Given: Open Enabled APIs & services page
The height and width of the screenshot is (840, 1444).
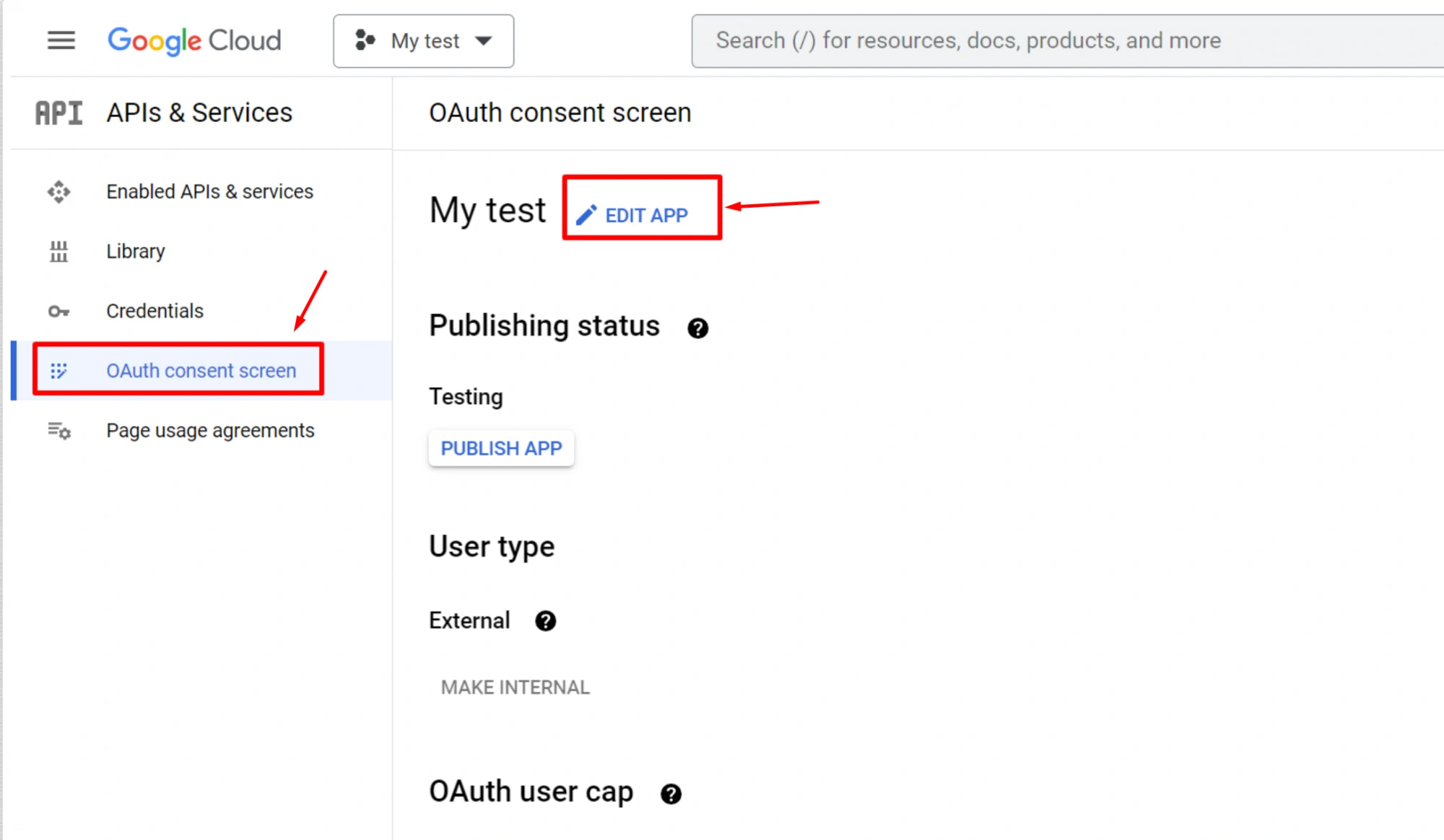Looking at the screenshot, I should (209, 192).
